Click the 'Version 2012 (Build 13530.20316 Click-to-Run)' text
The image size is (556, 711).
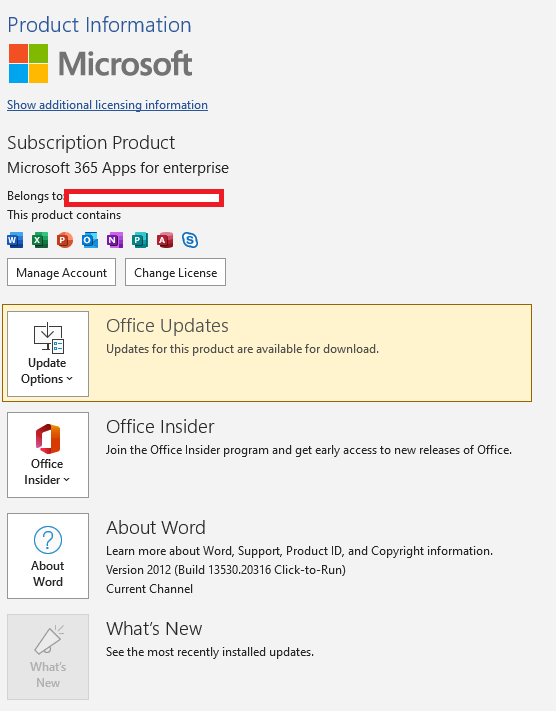pyautogui.click(x=226, y=570)
